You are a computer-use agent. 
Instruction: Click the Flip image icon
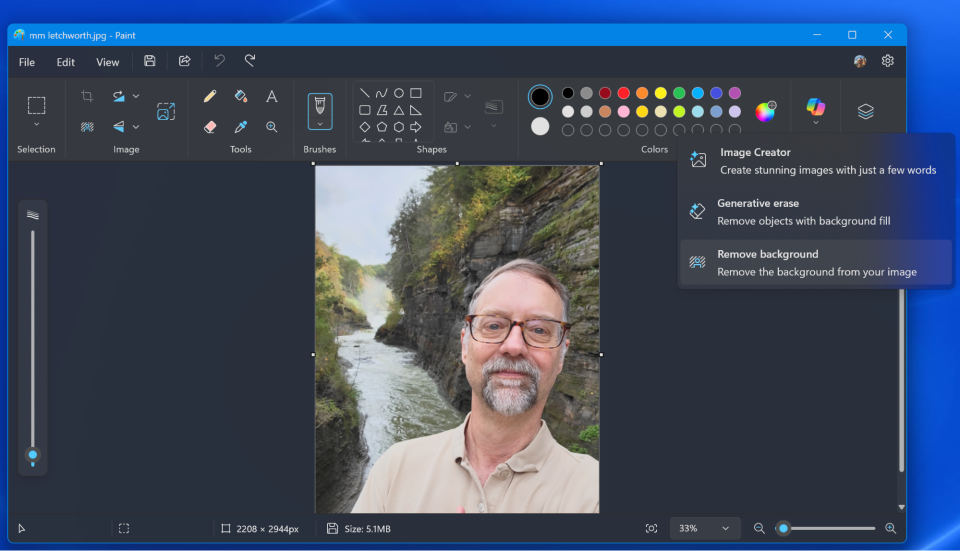coord(119,127)
